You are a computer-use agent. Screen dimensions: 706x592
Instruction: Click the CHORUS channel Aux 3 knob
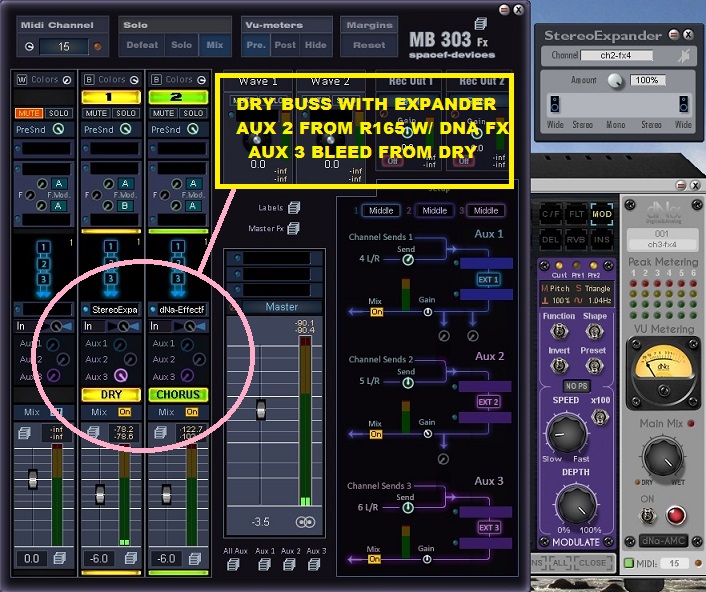click(x=187, y=375)
